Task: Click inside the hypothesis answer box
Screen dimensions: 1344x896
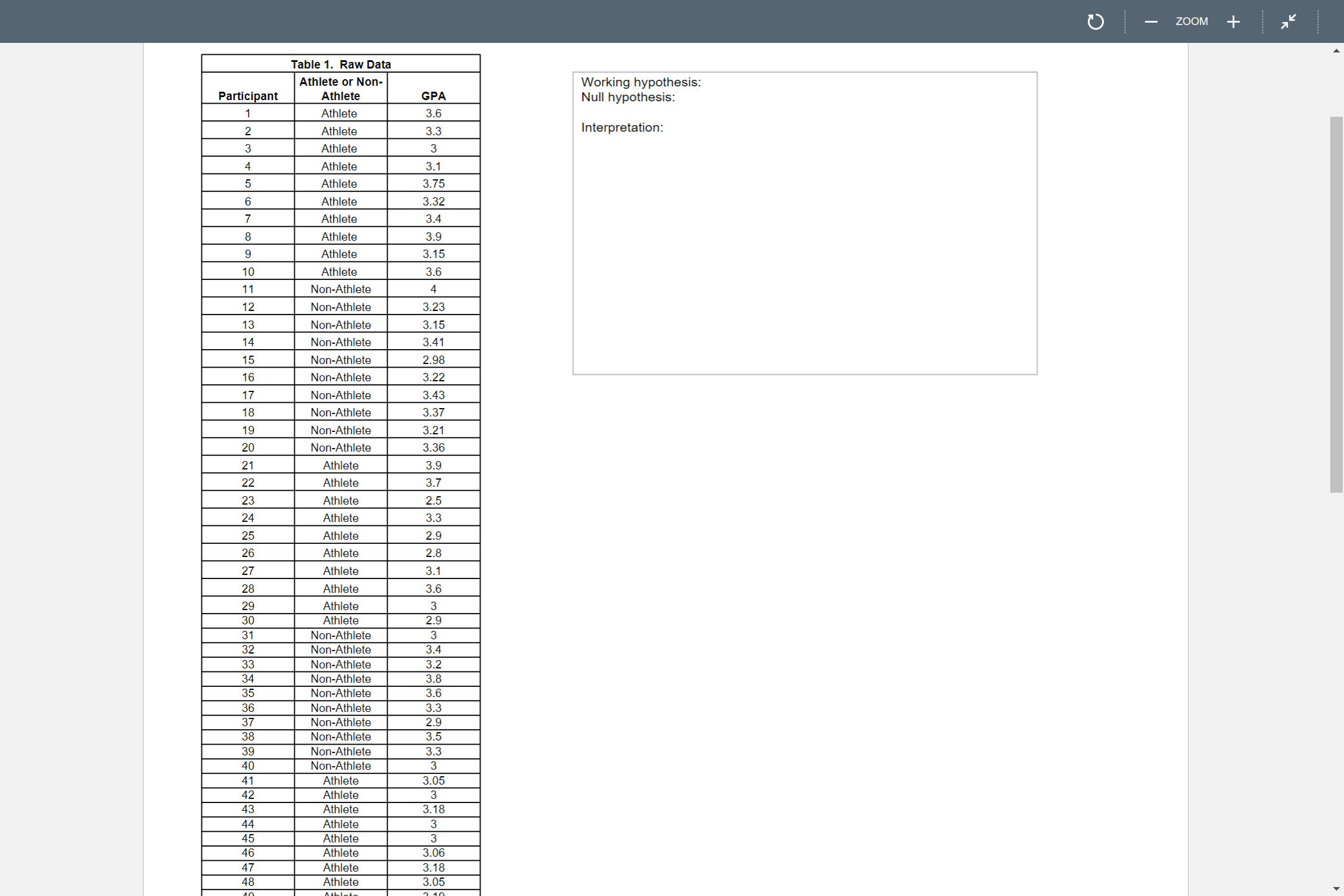Action: click(804, 238)
